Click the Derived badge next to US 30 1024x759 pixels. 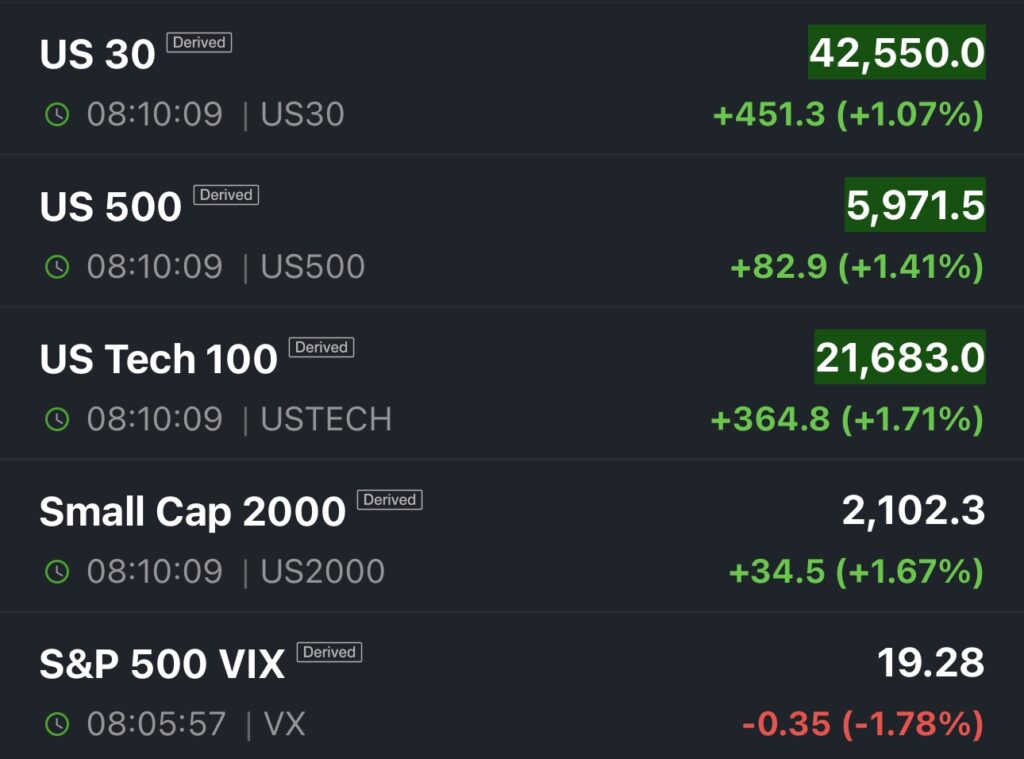(200, 43)
